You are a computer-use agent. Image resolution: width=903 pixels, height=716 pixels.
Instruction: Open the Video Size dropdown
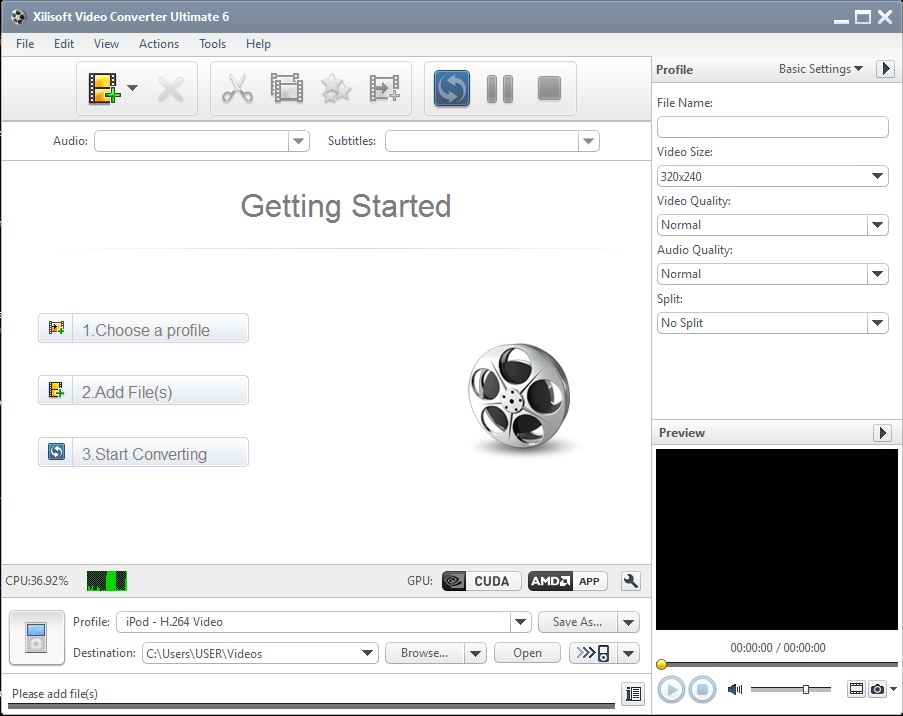(x=879, y=175)
